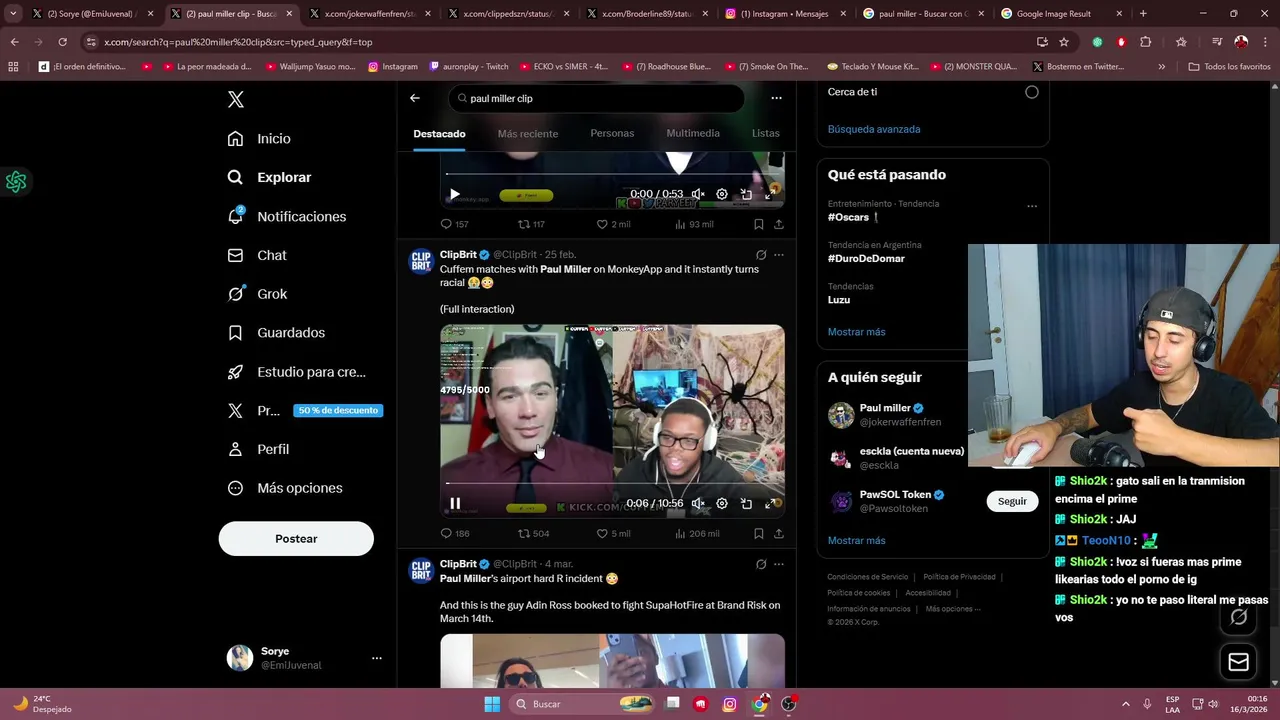Go to Inicio in the sidebar

(259, 138)
